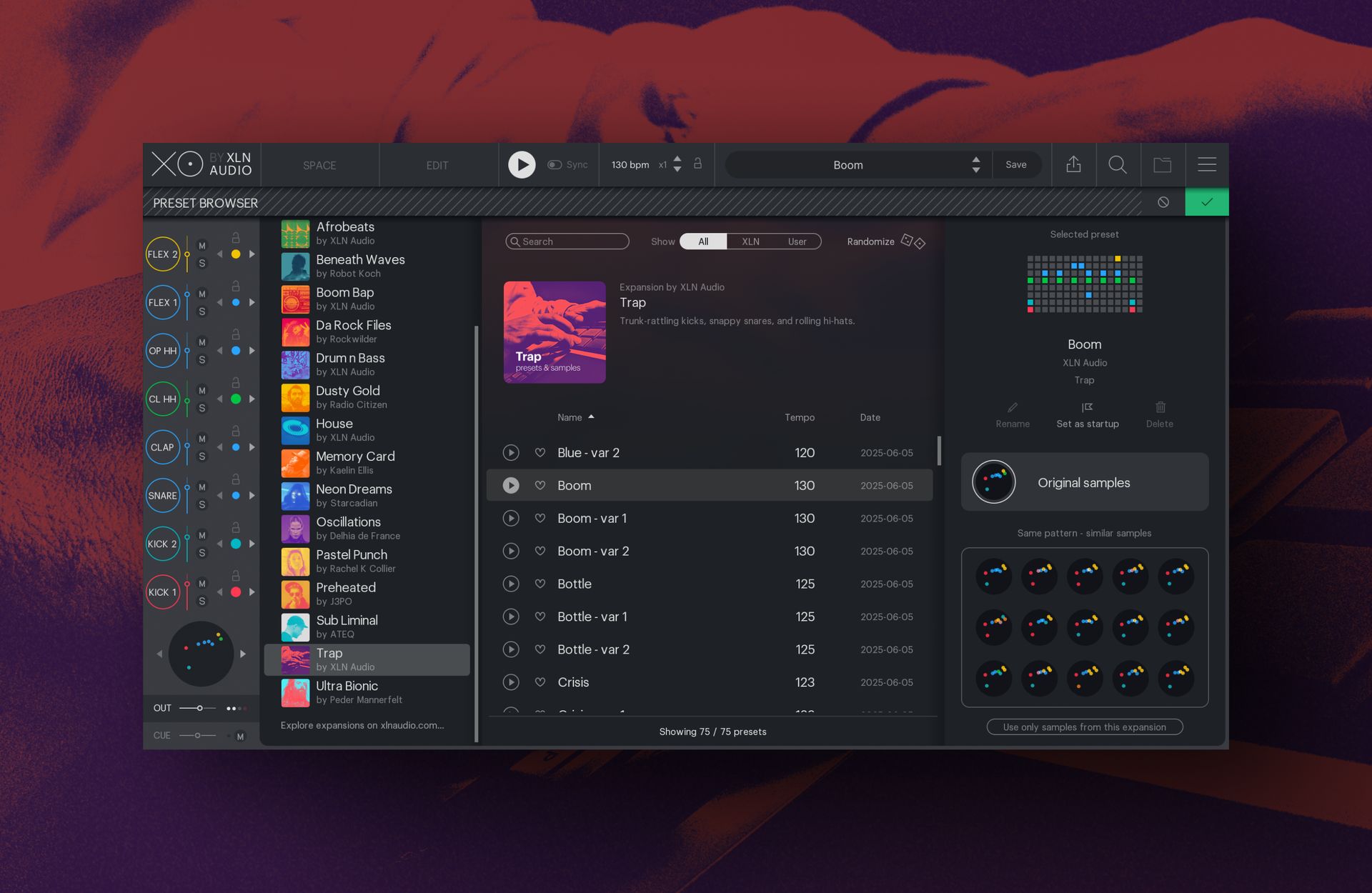The image size is (1372, 893).
Task: Click Use only samples from this expansion
Action: [1085, 727]
